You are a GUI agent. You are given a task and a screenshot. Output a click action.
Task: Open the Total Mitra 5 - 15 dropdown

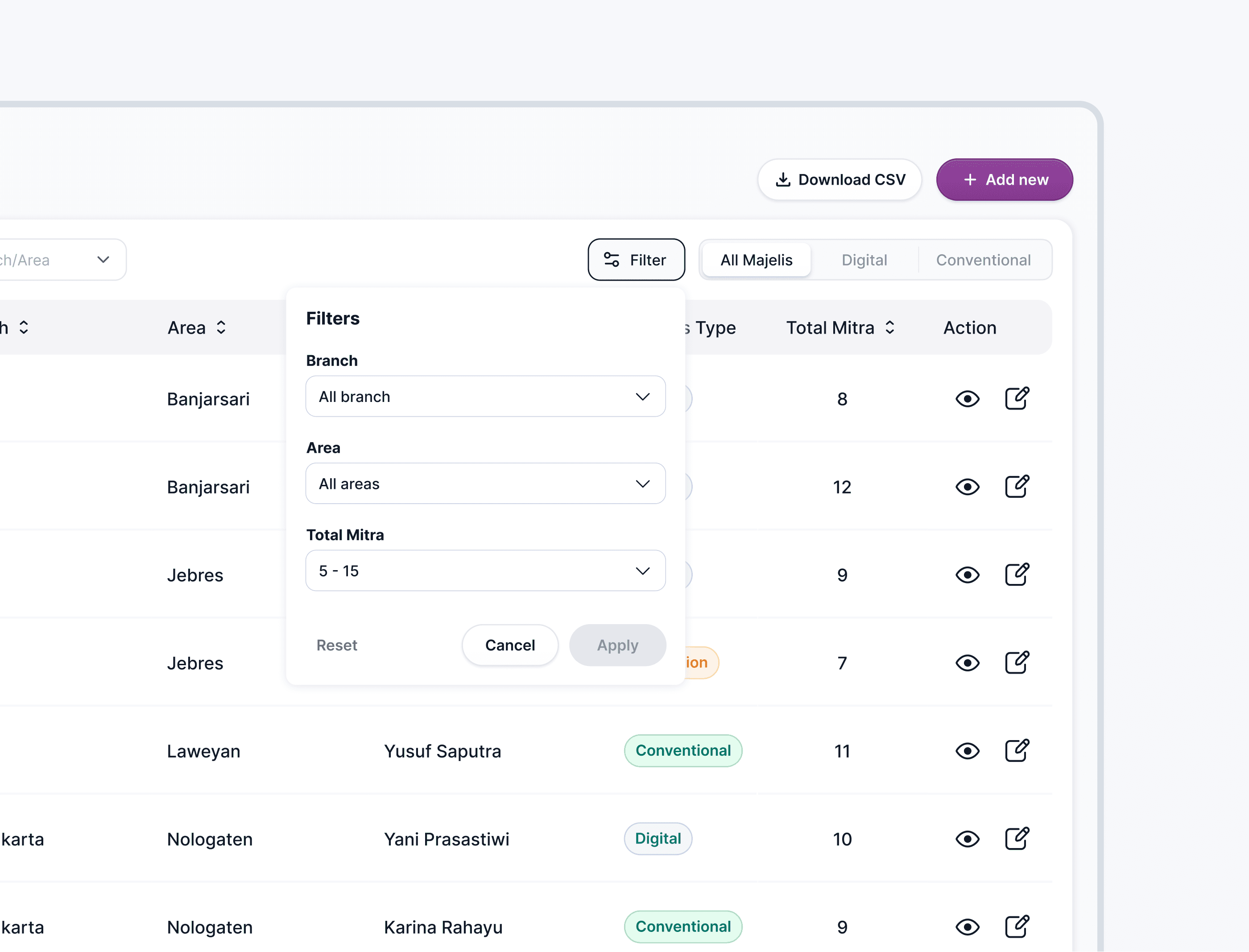point(485,571)
